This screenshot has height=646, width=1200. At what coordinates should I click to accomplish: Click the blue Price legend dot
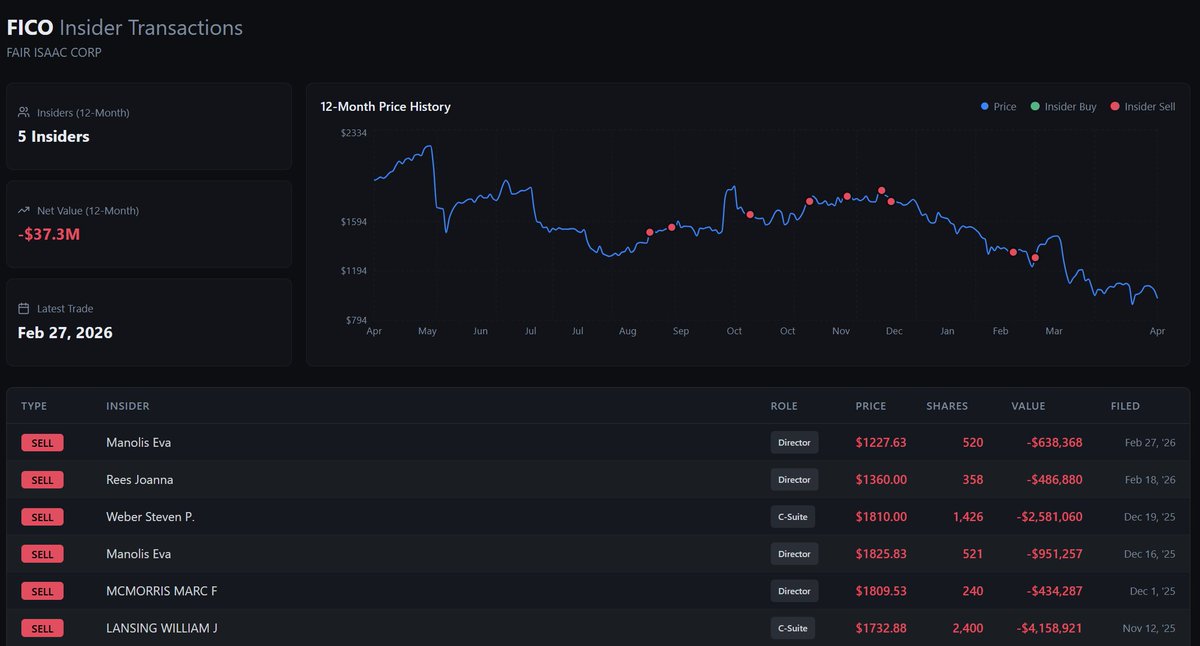pos(985,106)
